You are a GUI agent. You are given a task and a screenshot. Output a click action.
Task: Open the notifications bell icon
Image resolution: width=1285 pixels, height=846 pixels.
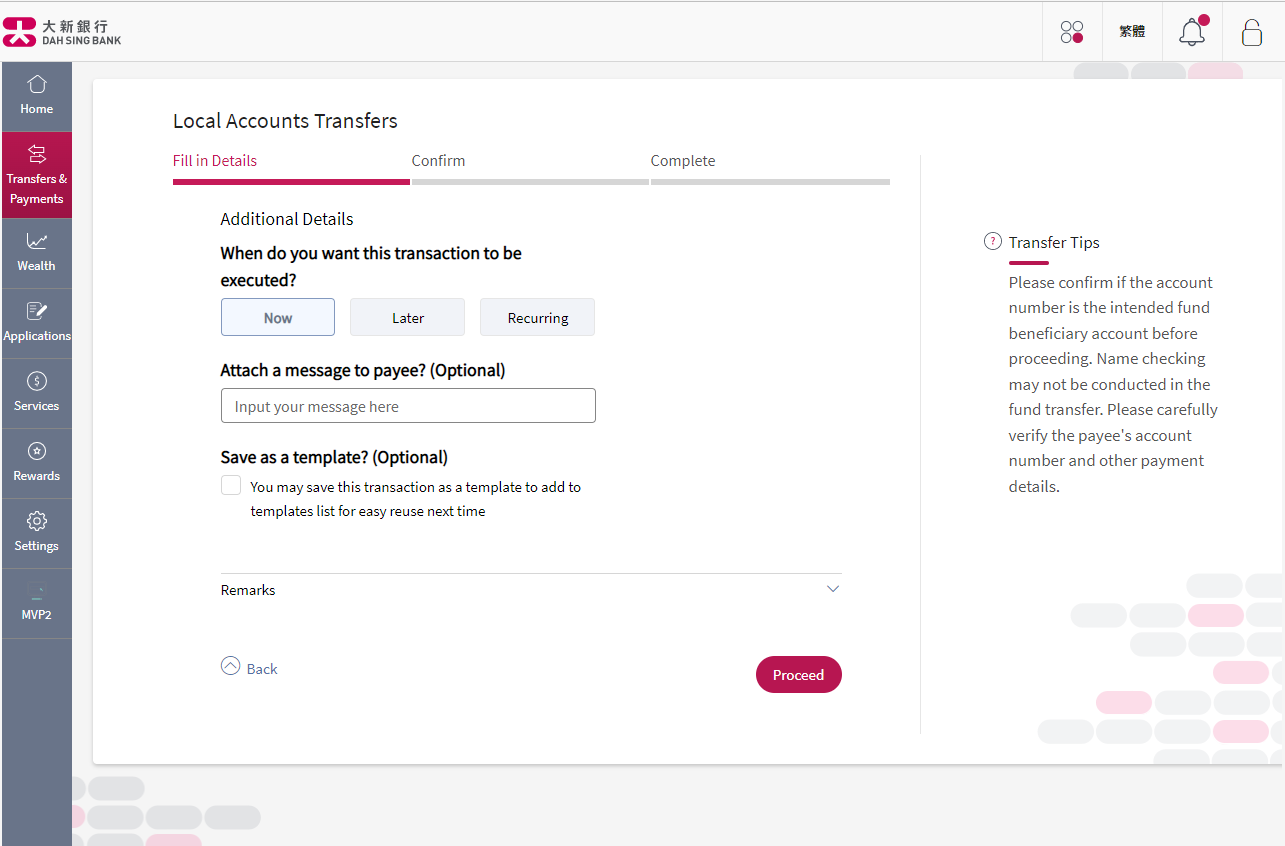(x=1192, y=32)
